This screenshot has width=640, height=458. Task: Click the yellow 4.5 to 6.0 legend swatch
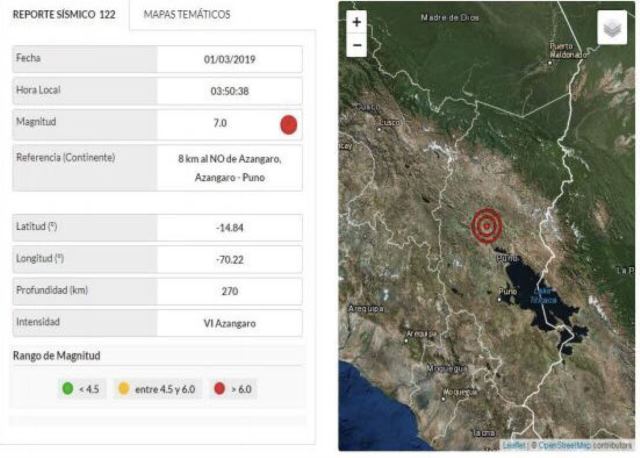[125, 388]
